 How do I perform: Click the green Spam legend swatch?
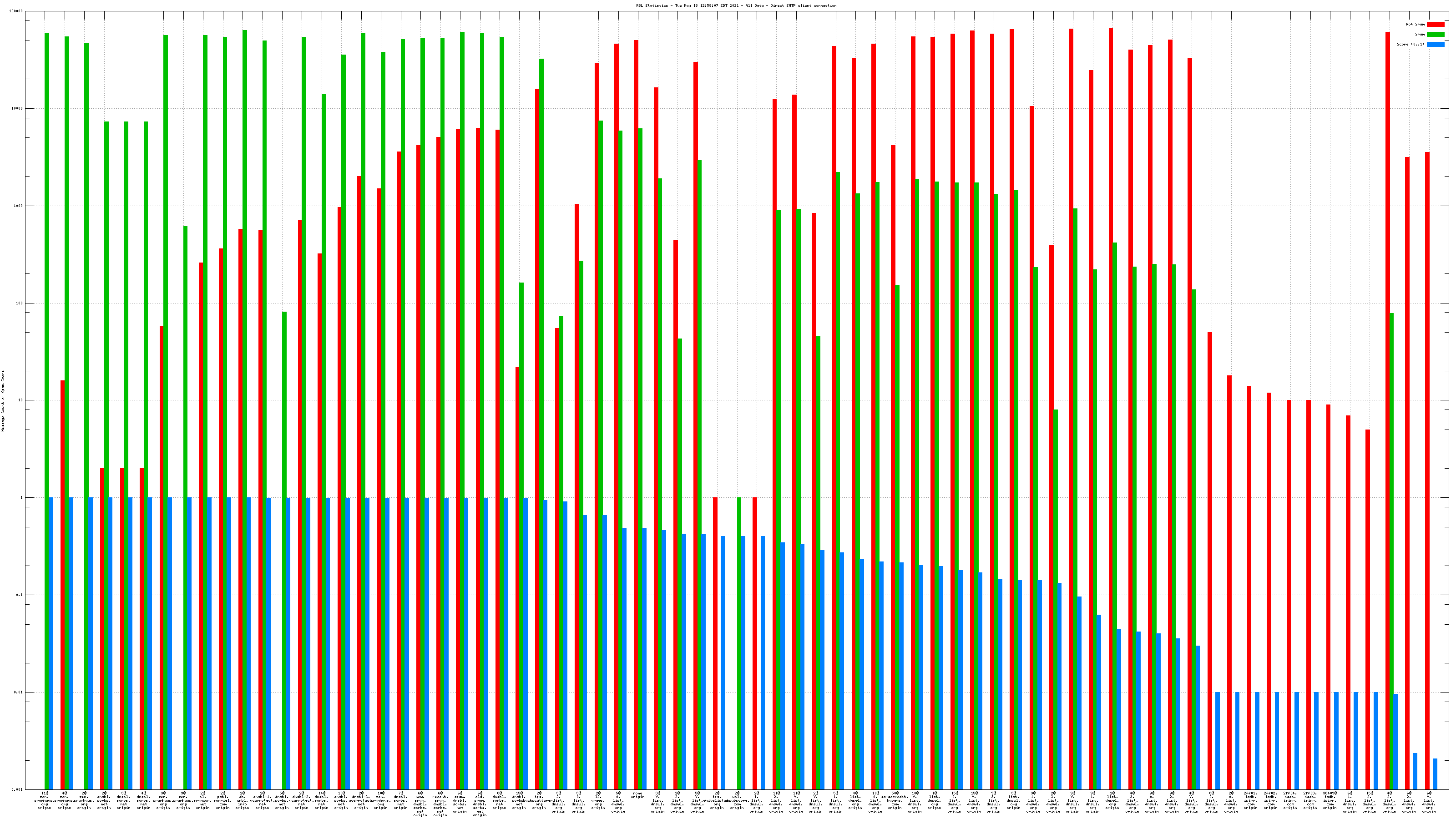click(x=1435, y=35)
